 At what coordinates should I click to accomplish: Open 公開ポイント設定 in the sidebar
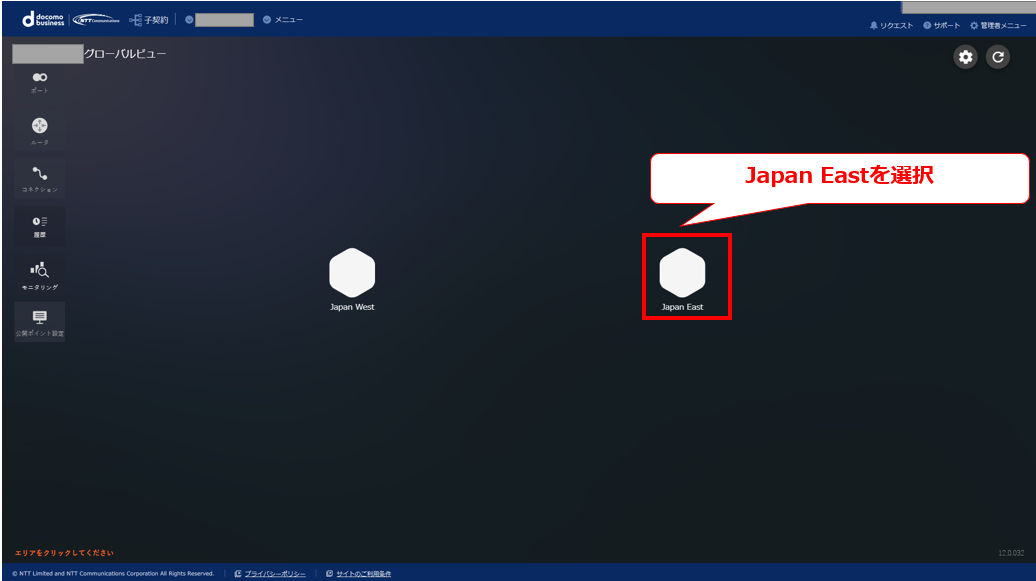click(40, 322)
